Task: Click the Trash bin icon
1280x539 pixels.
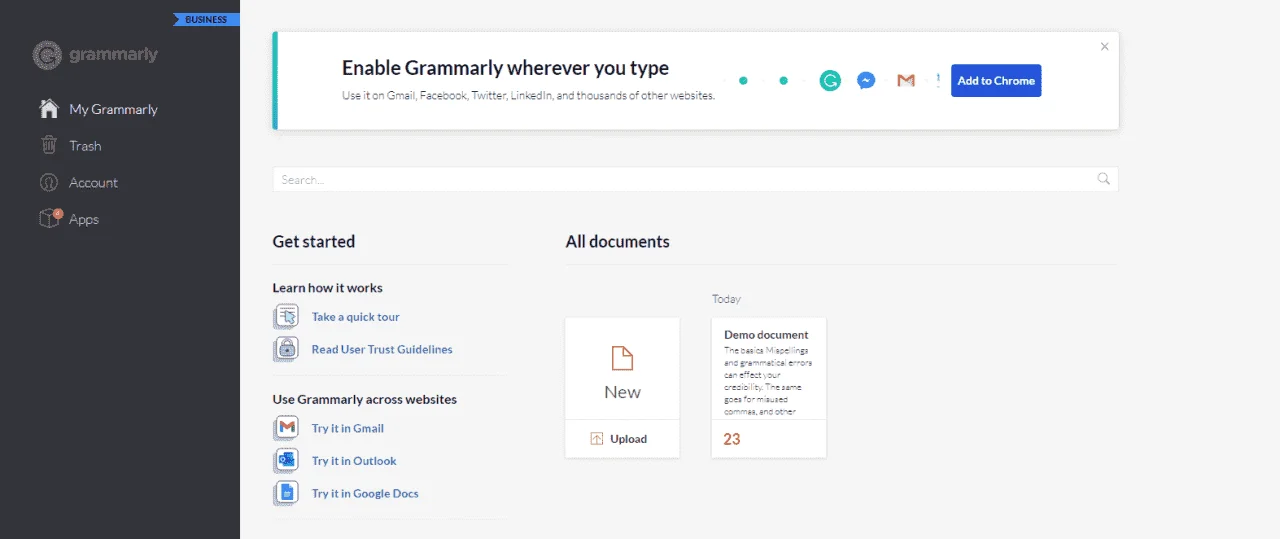Action: [x=48, y=145]
